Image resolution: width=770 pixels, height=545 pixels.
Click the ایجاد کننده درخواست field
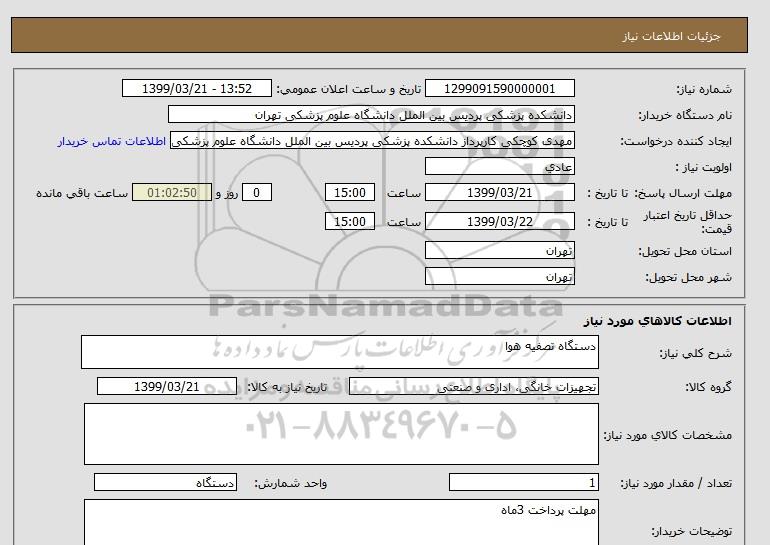click(x=372, y=140)
